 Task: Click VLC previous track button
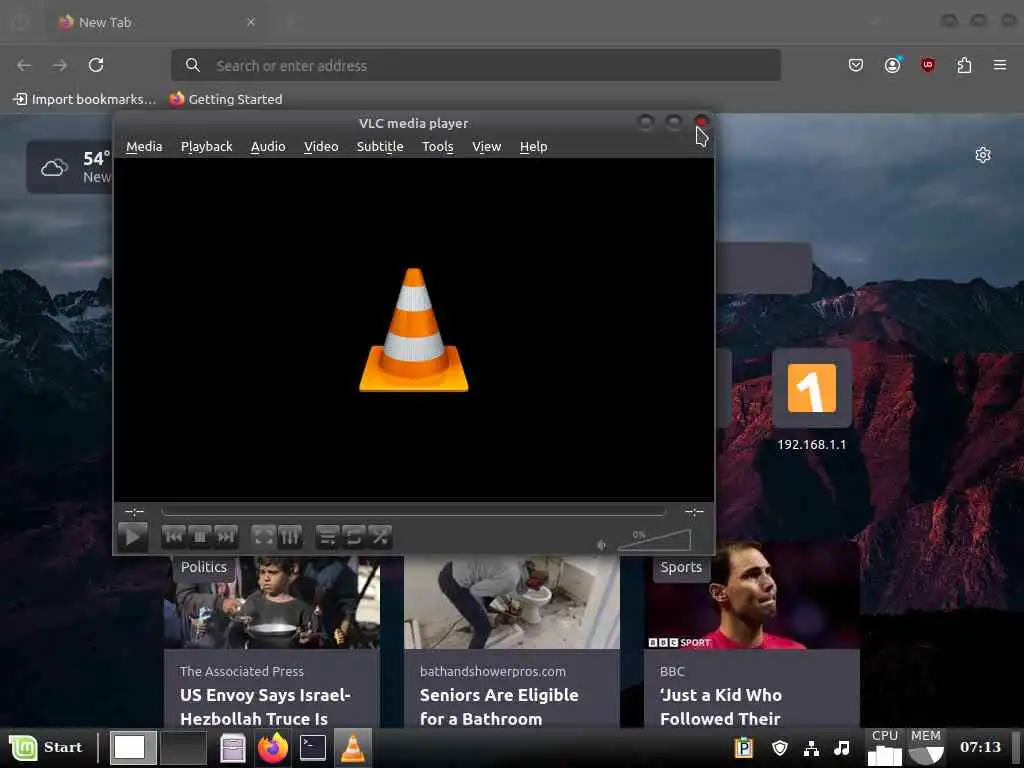[174, 537]
